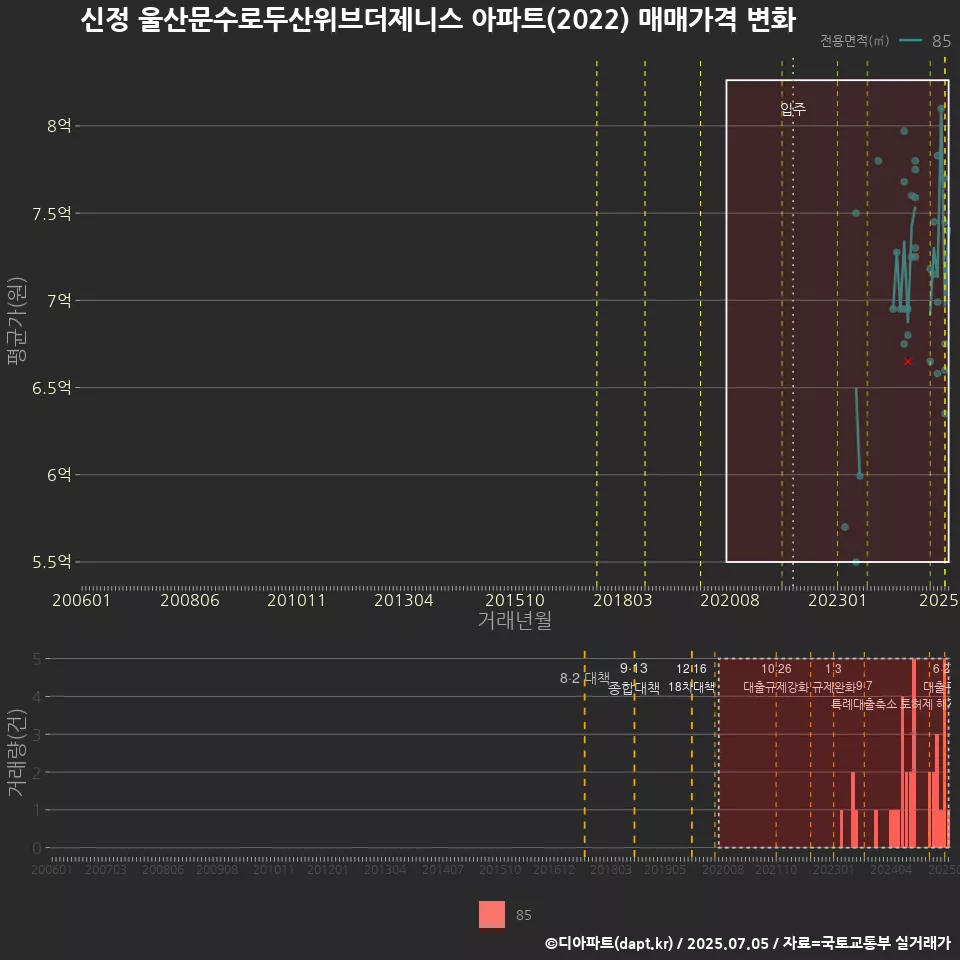Click the 거래년월 axis title
Image resolution: width=960 pixels, height=960 pixels.
[x=515, y=620]
